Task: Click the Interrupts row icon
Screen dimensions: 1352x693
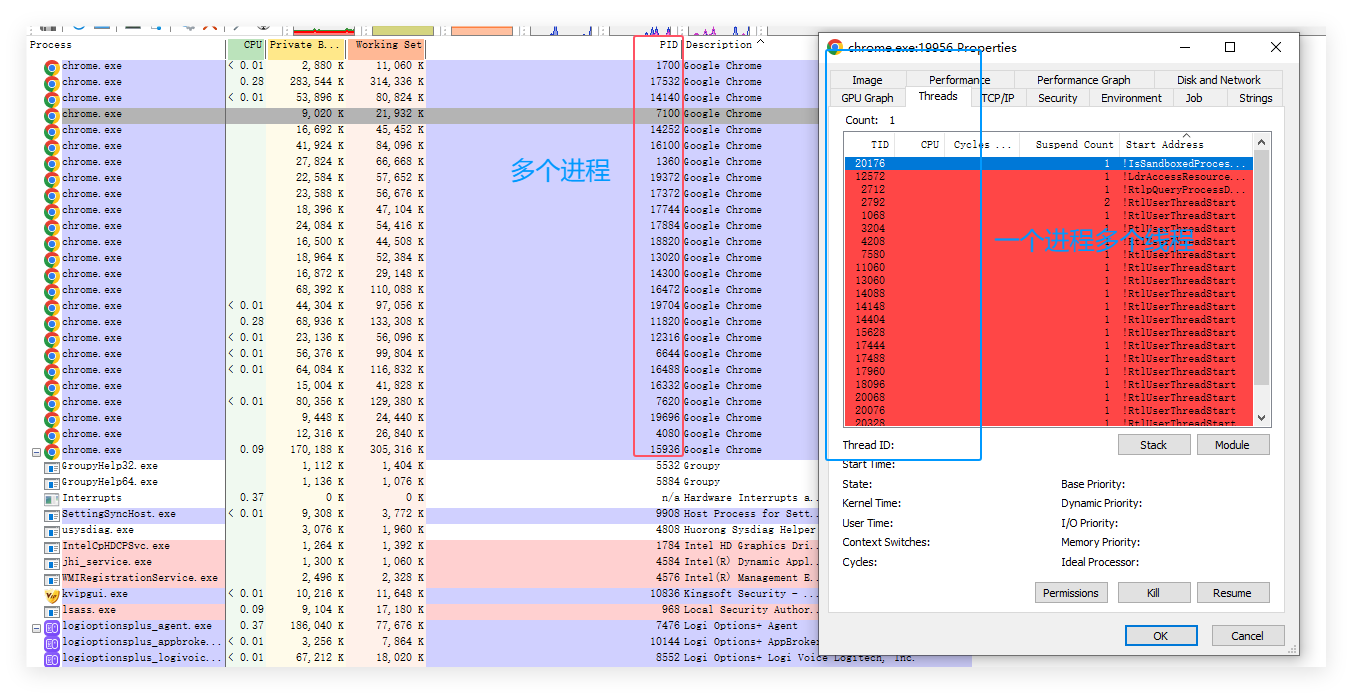Action: click(51, 499)
